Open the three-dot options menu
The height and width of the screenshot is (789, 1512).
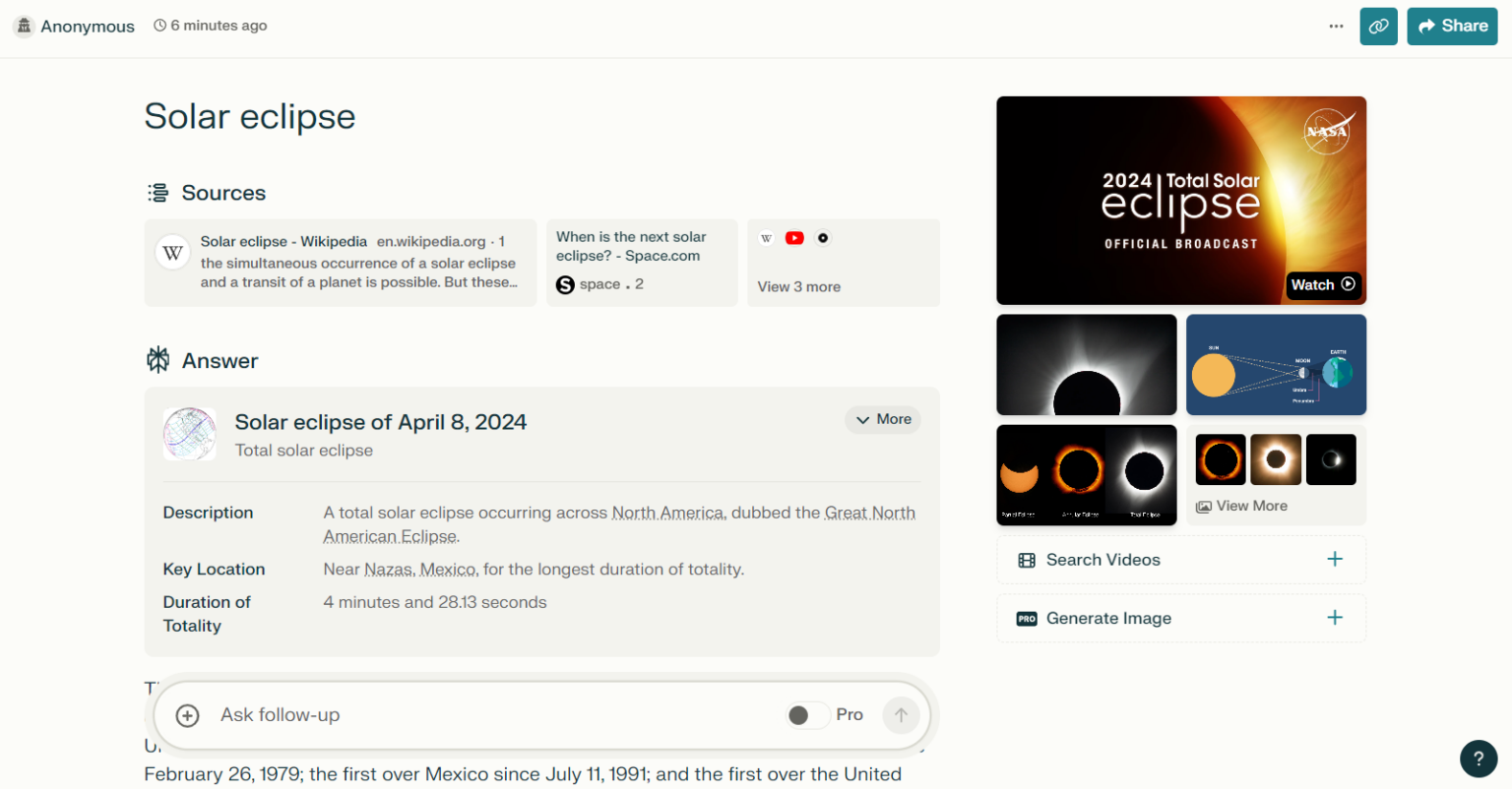click(1336, 26)
